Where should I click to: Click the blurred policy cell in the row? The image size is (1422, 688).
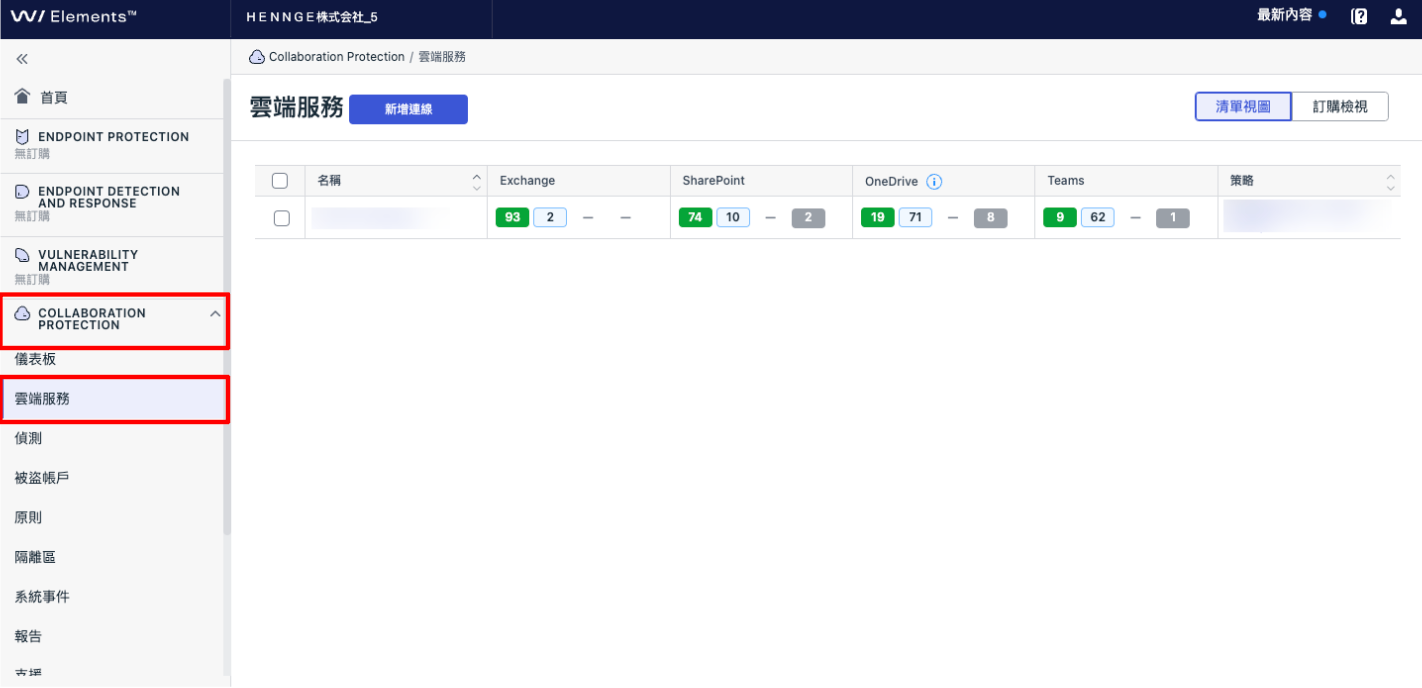(1310, 216)
